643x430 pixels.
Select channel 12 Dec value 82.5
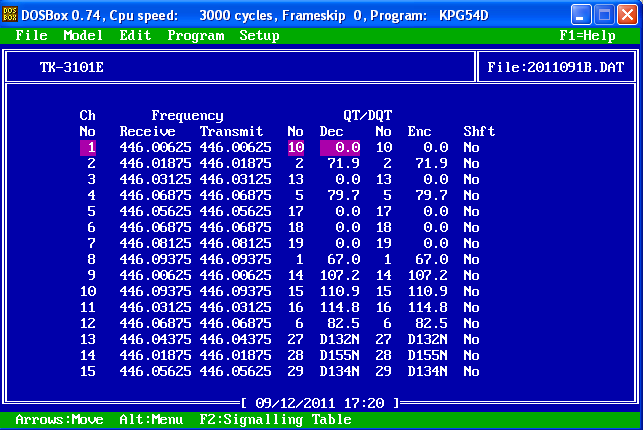tap(344, 323)
